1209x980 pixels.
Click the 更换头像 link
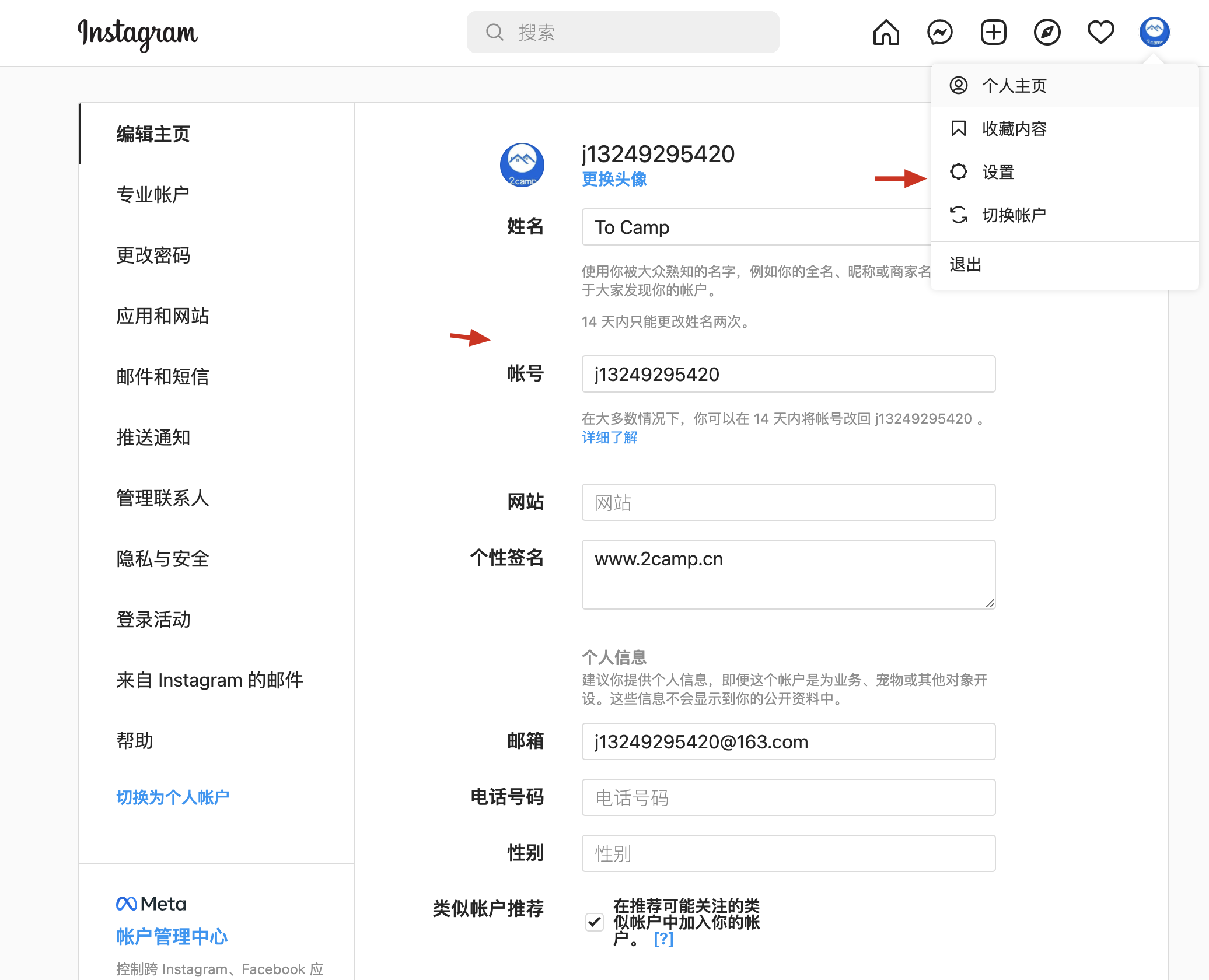point(614,180)
